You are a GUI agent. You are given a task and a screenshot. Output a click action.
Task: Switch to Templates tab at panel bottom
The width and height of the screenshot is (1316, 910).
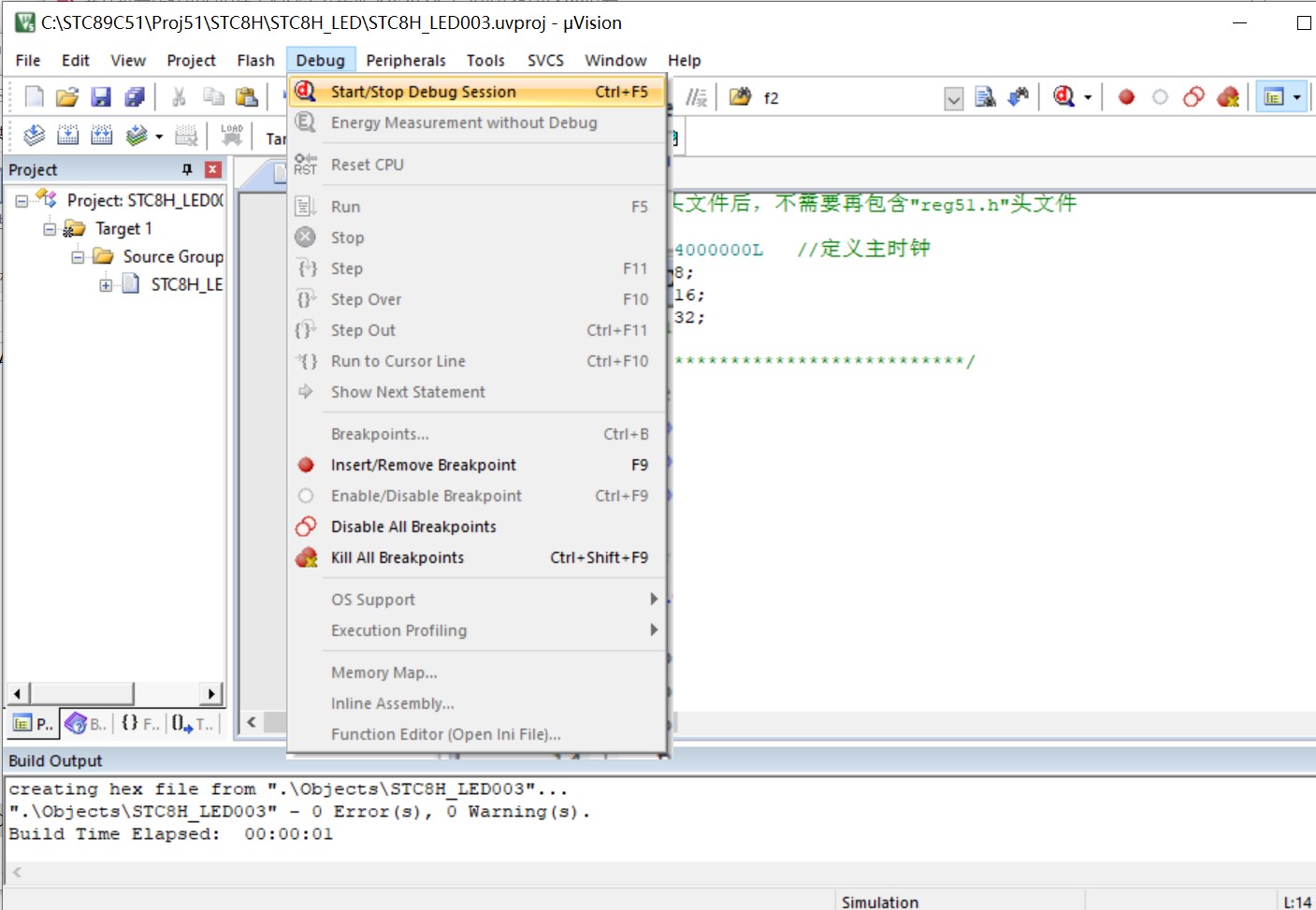coord(194,724)
